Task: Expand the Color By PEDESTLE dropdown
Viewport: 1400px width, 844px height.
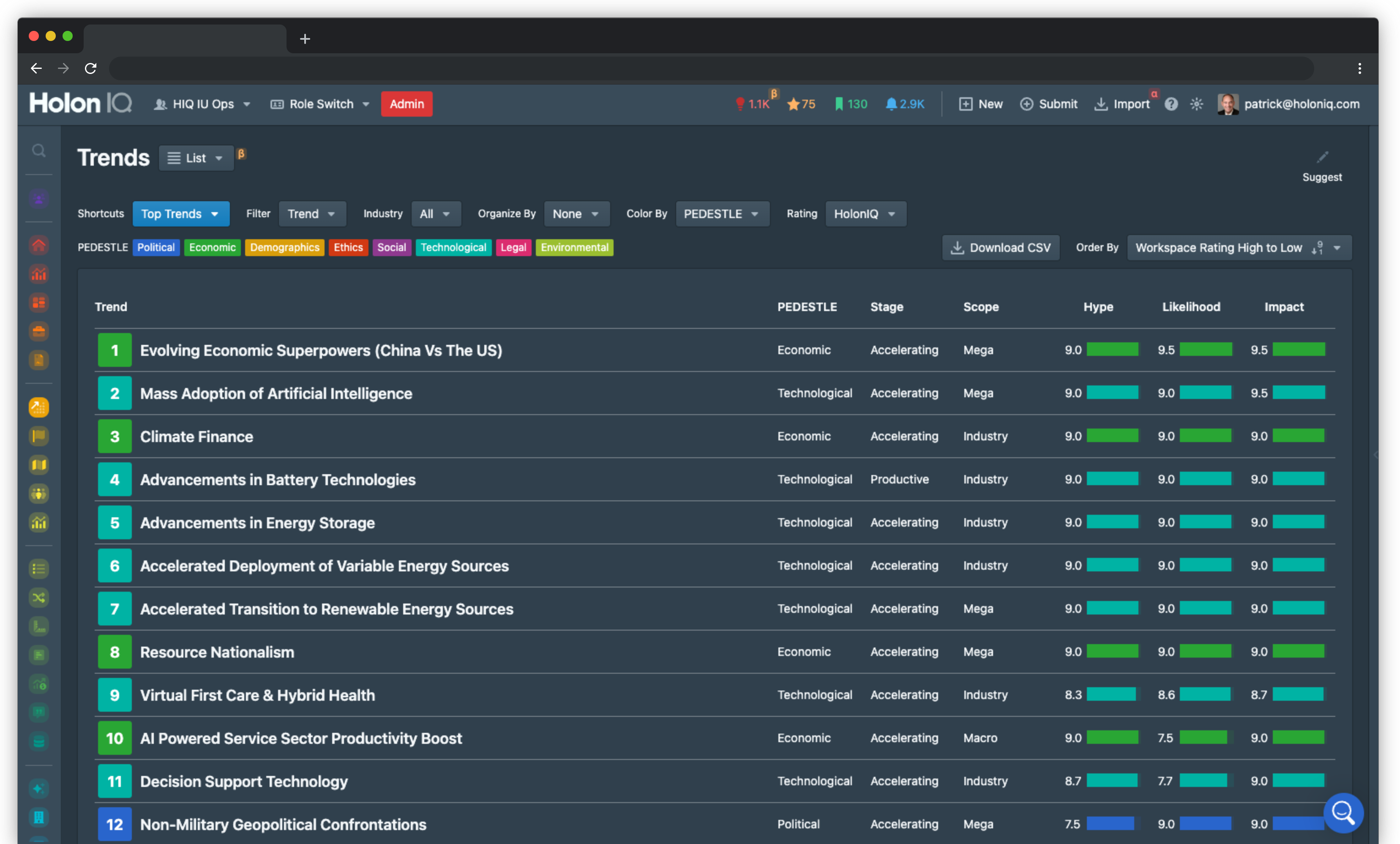Action: pyautogui.click(x=722, y=214)
